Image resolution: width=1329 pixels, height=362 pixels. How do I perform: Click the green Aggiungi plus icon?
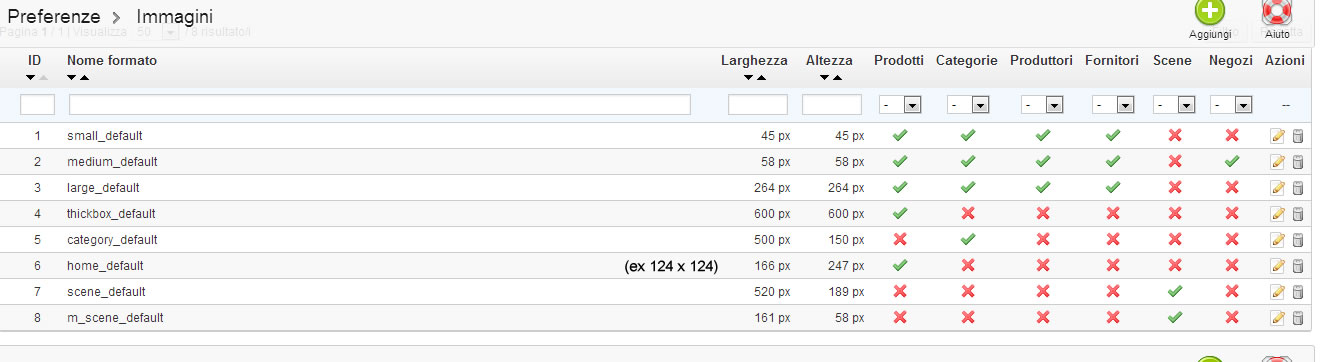pyautogui.click(x=1209, y=12)
